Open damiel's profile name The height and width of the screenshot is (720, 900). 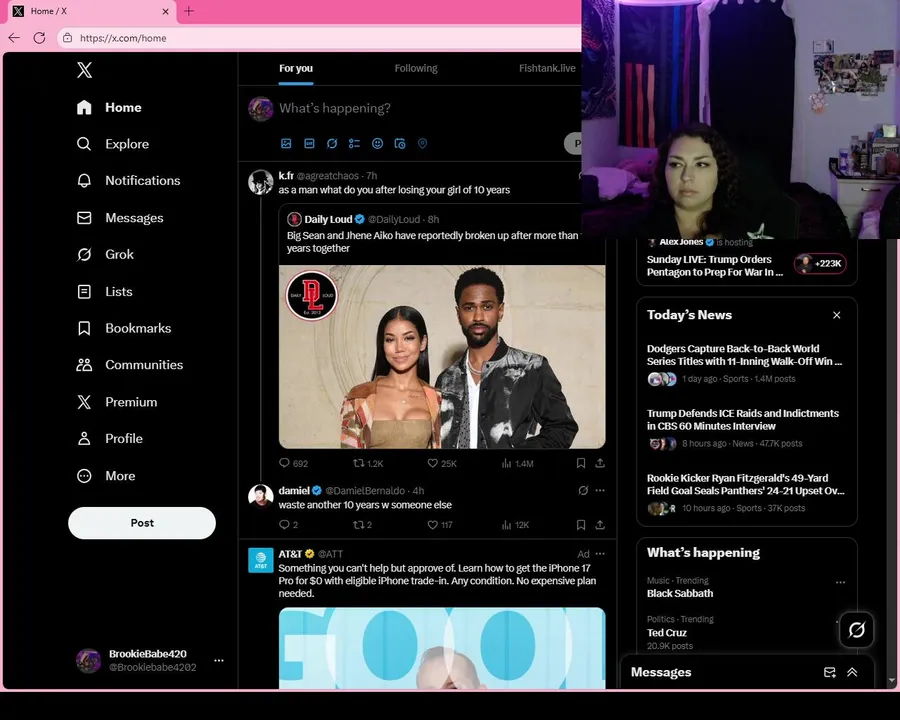tap(294, 491)
